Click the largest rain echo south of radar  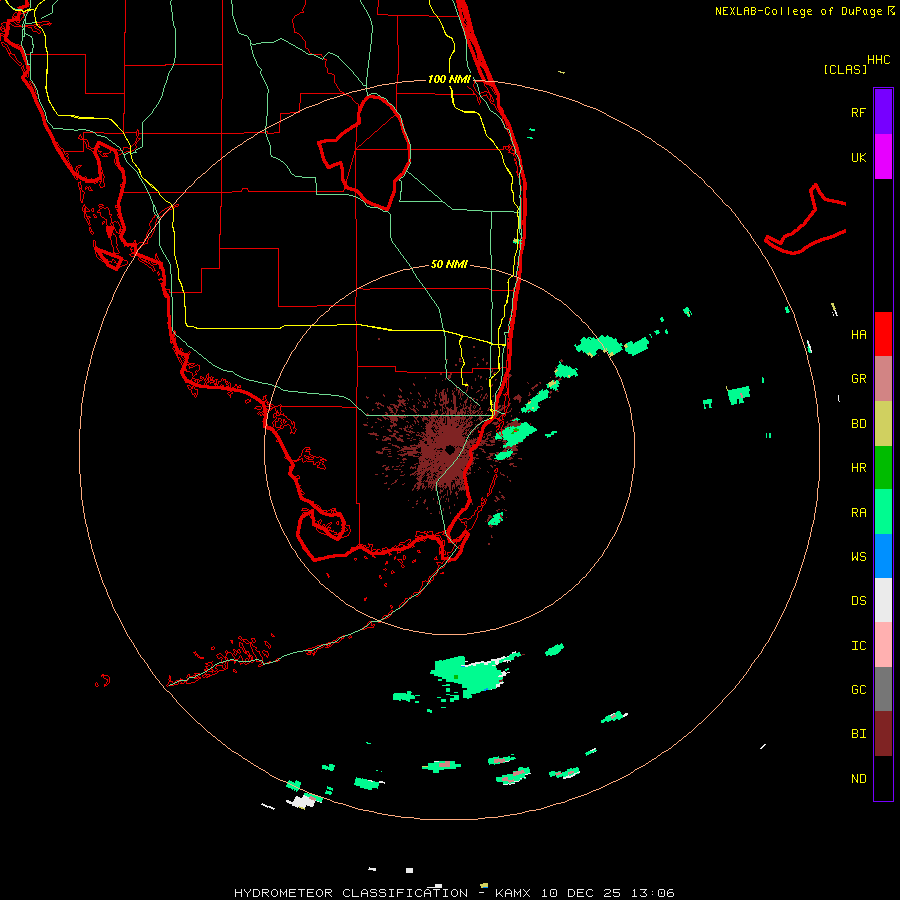click(468, 676)
